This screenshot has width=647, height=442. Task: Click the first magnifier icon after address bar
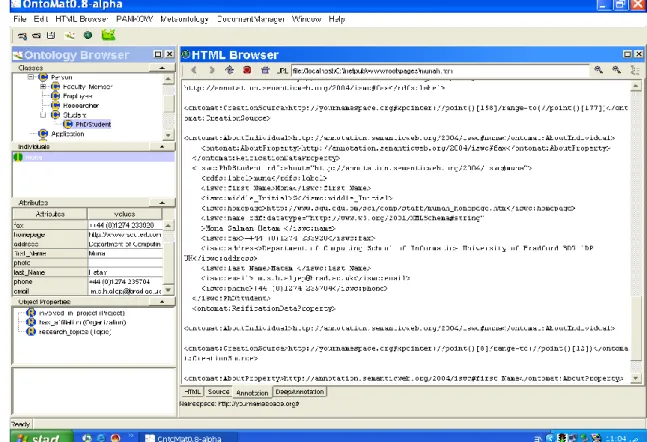(x=598, y=70)
